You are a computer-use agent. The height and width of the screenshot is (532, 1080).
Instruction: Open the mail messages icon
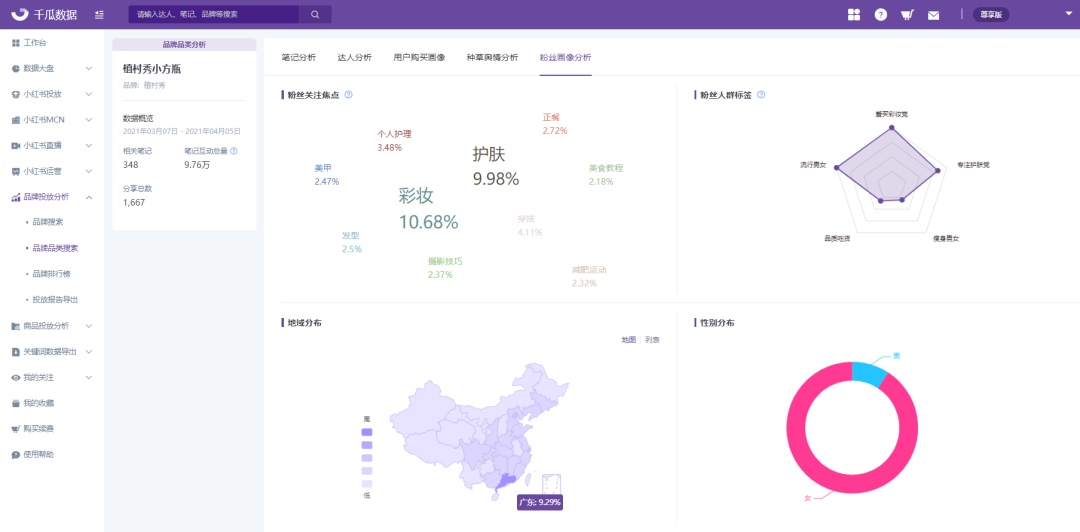click(933, 15)
